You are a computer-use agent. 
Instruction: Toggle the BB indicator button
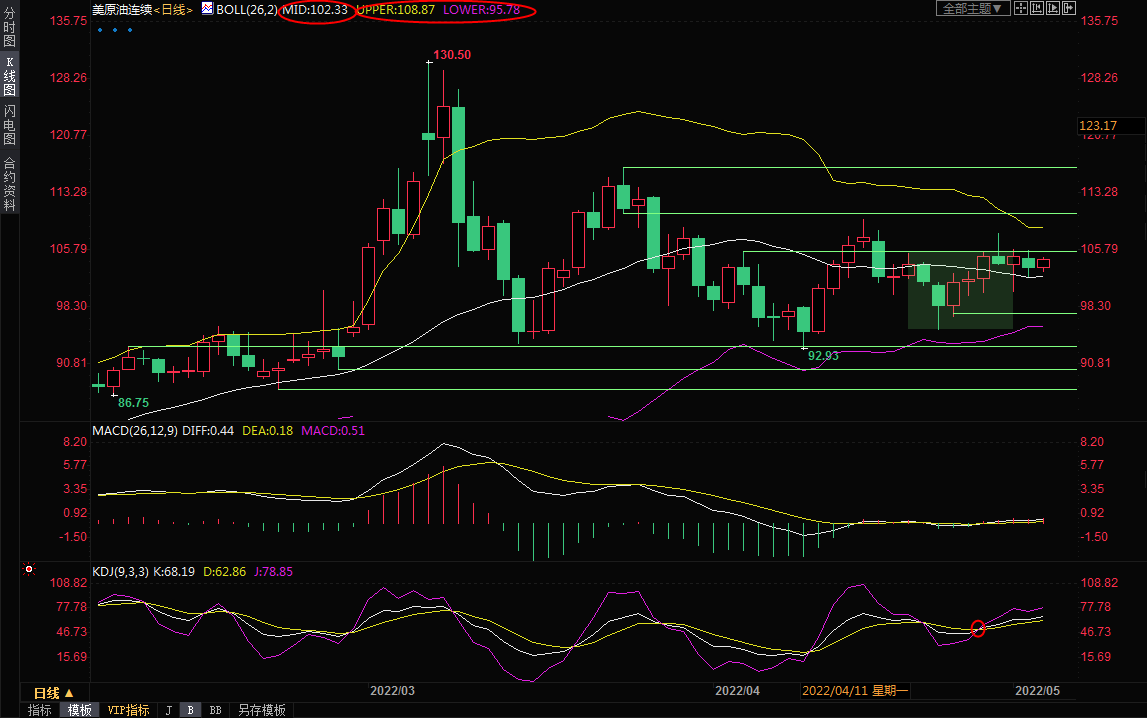point(215,710)
